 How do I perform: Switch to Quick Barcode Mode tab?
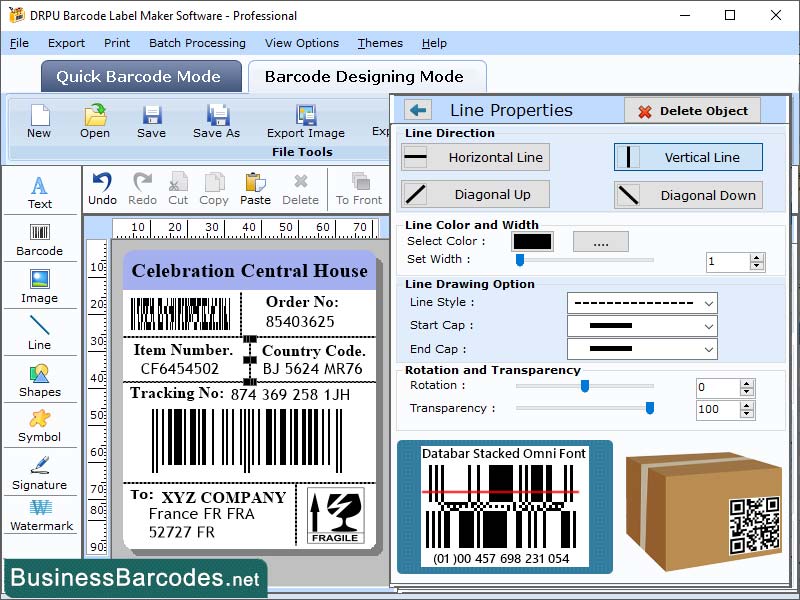pyautogui.click(x=140, y=76)
